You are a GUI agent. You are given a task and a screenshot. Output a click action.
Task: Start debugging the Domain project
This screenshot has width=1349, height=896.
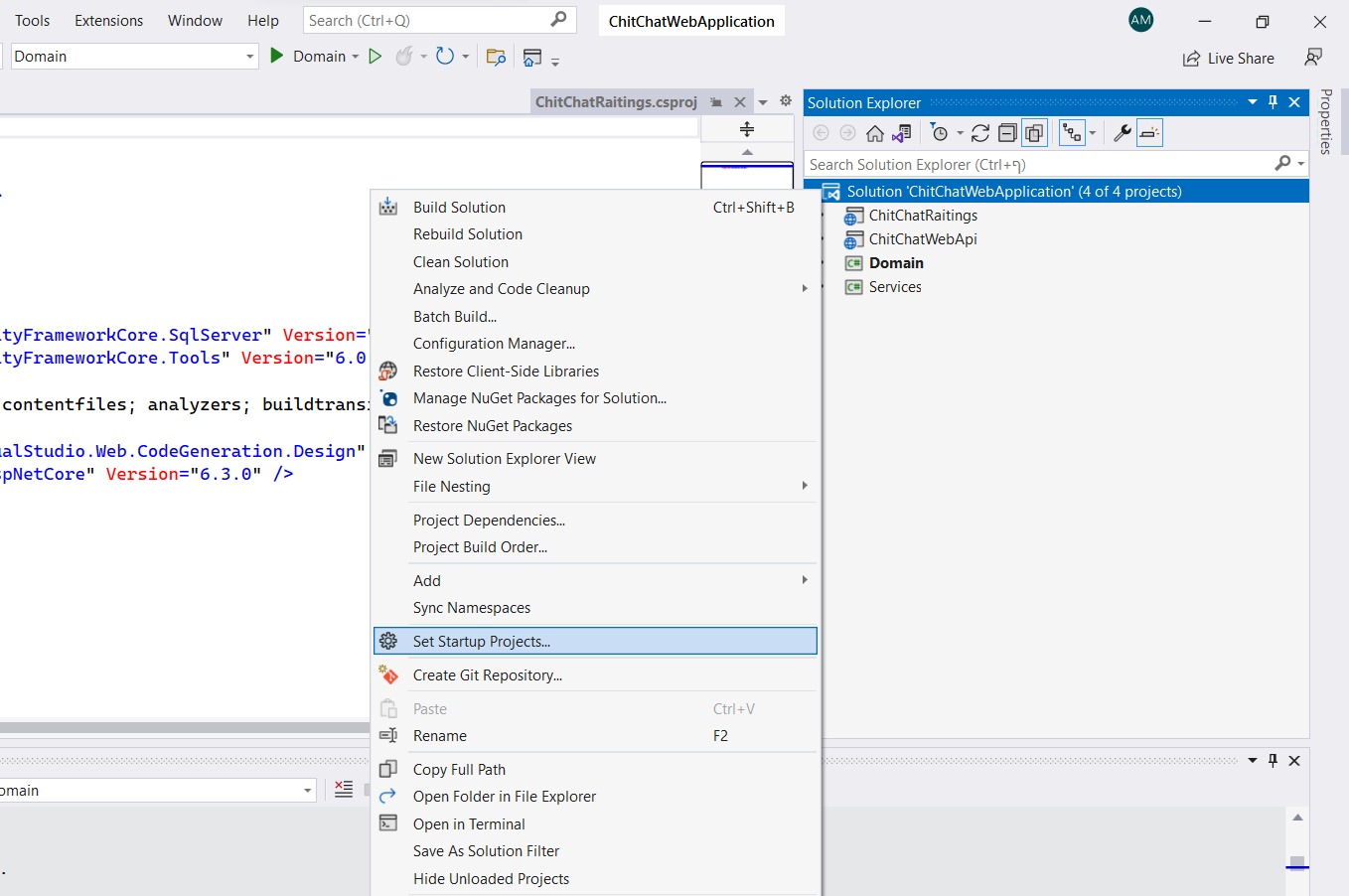pyautogui.click(x=277, y=56)
